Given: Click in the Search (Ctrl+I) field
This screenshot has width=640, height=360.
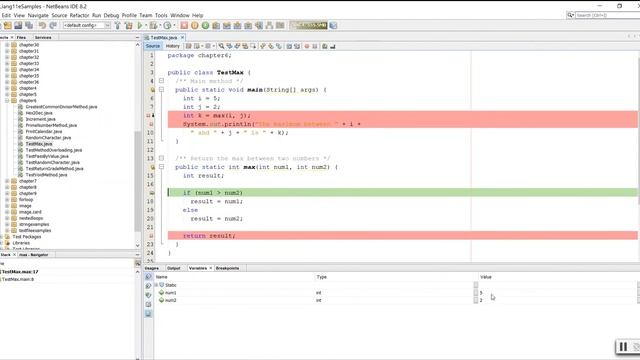Looking at the screenshot, I should 607,15.
